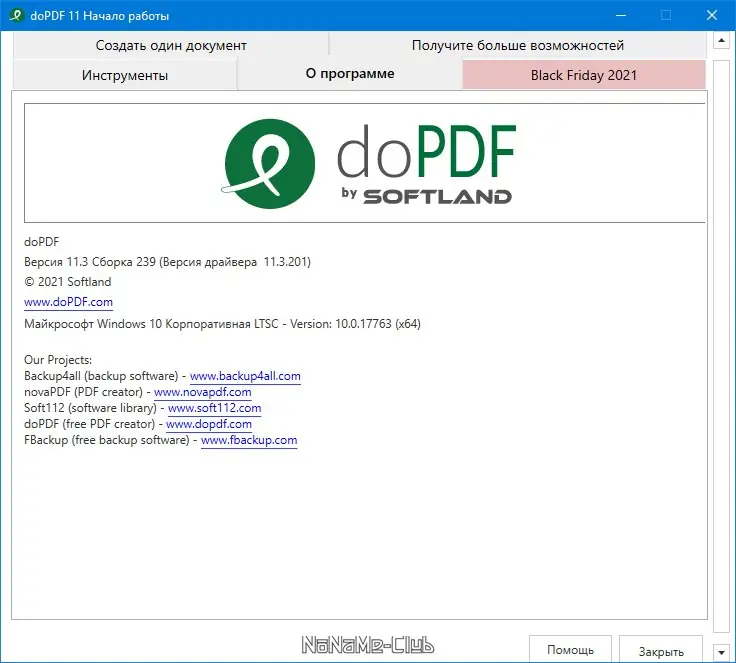Click the doPDF by Softland logo banner

(365, 163)
